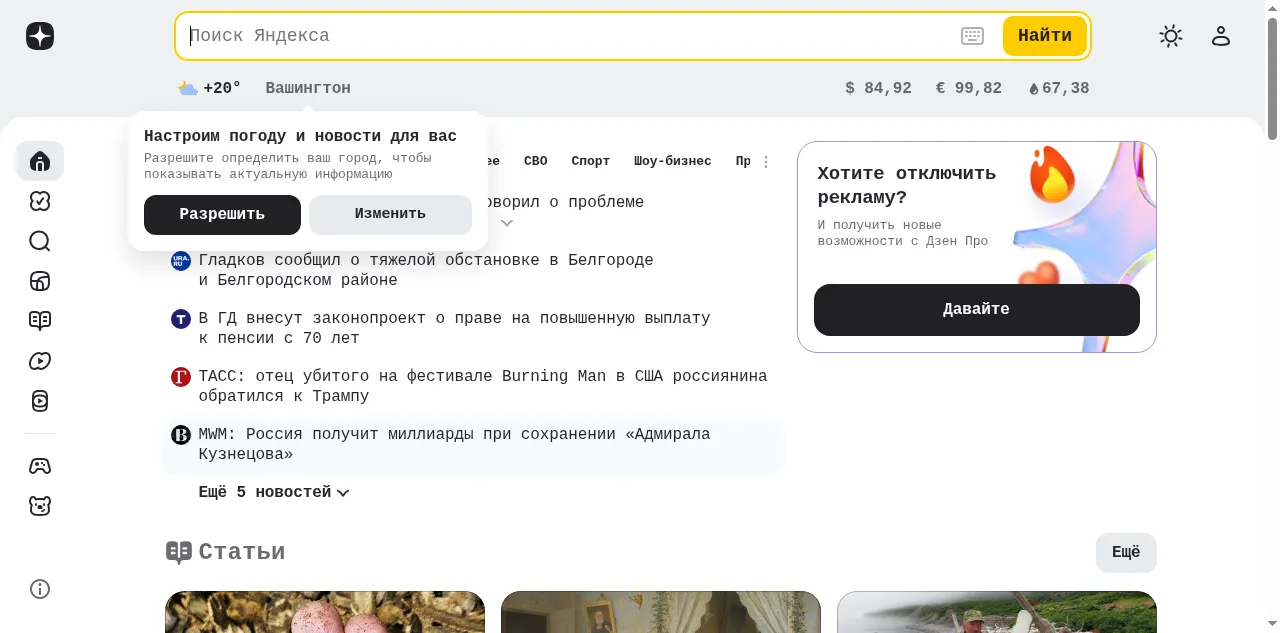This screenshot has height=633, width=1280.
Task: Open the on-screen keyboard icon
Action: (x=972, y=36)
